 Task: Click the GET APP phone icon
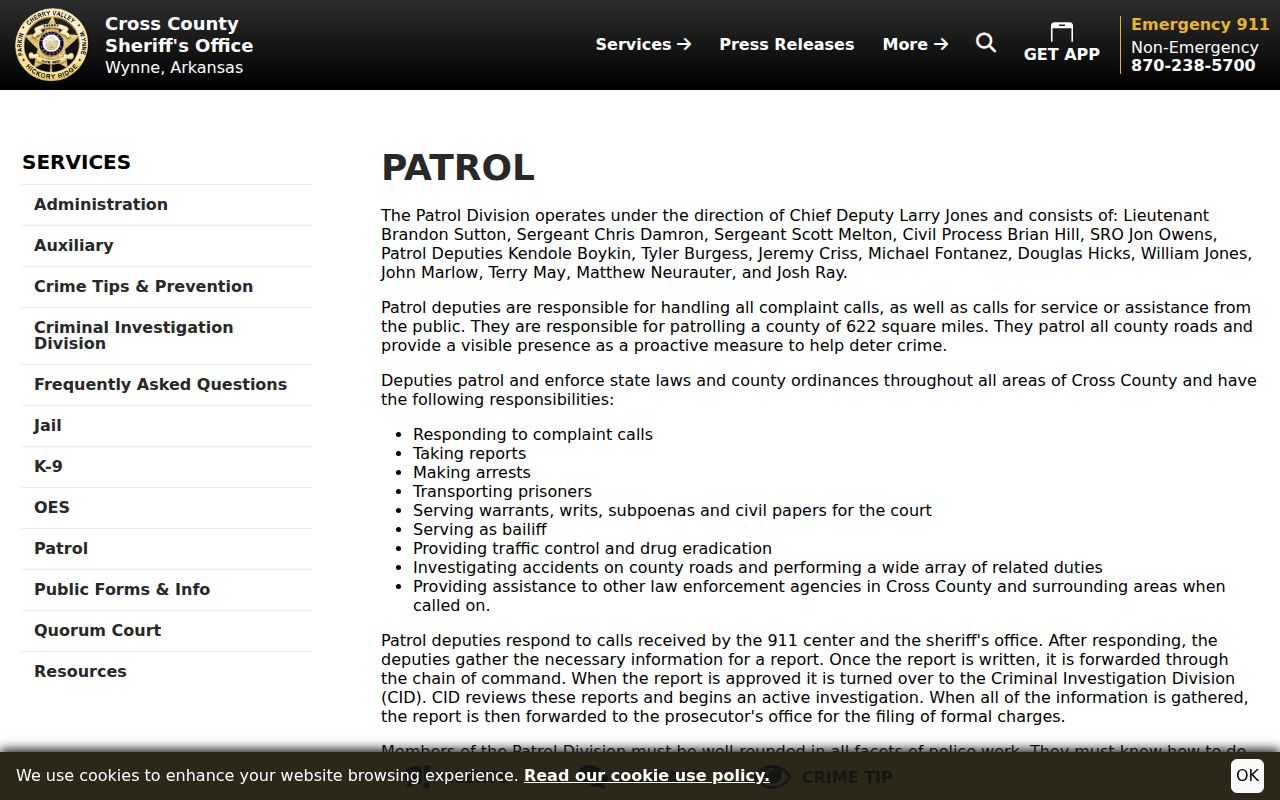[1061, 32]
